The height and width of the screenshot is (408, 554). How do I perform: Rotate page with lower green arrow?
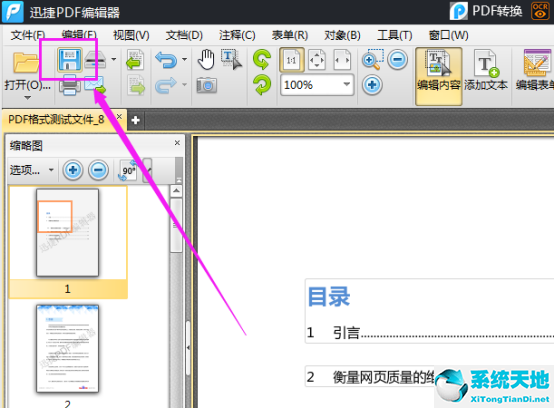click(x=262, y=86)
